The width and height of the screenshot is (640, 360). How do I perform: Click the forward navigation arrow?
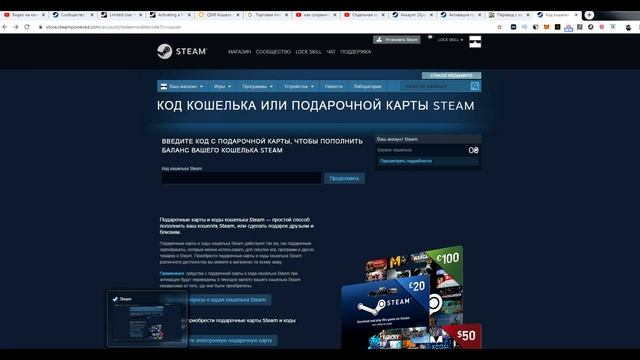[x=16, y=27]
